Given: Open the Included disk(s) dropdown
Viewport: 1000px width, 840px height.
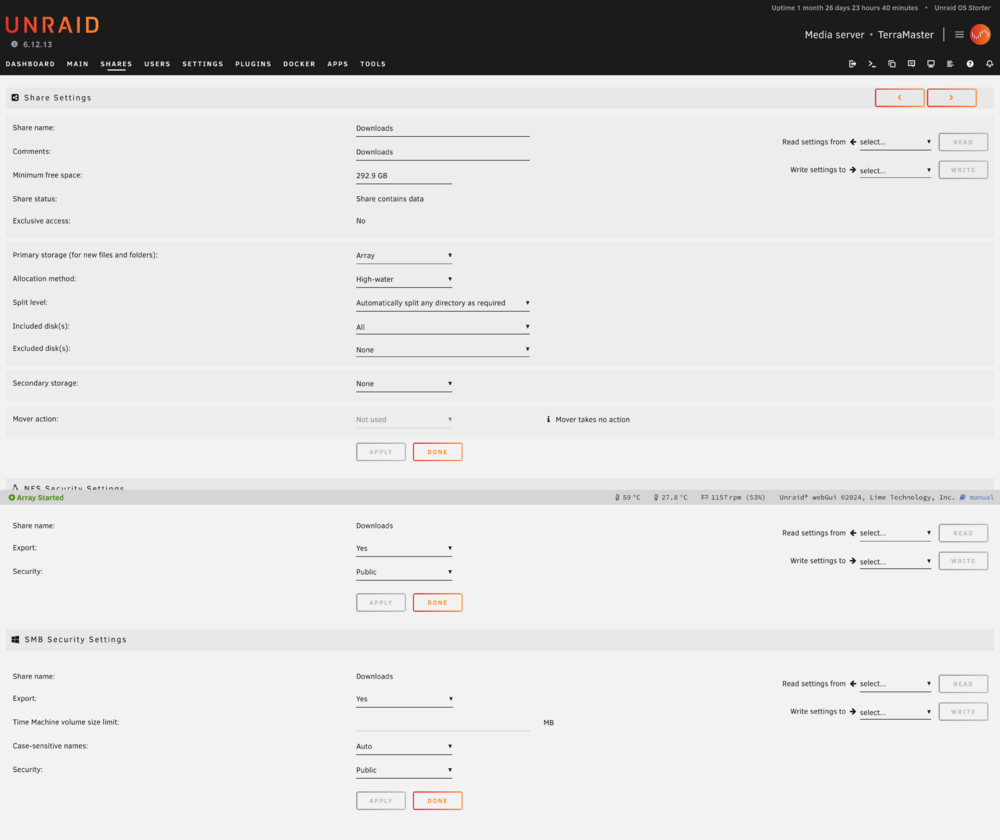Looking at the screenshot, I should 443,327.
